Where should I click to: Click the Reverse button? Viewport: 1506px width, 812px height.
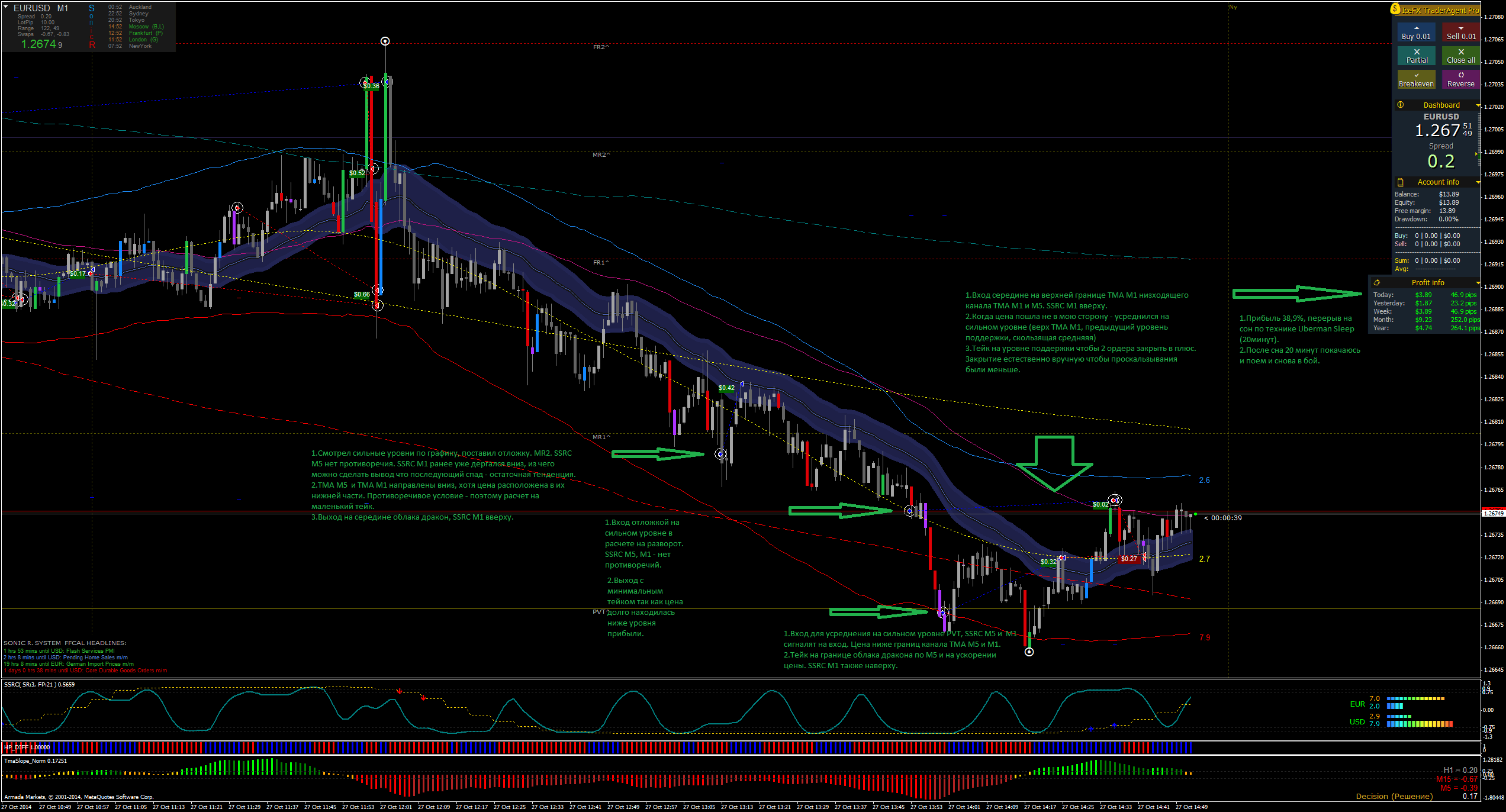point(1461,80)
